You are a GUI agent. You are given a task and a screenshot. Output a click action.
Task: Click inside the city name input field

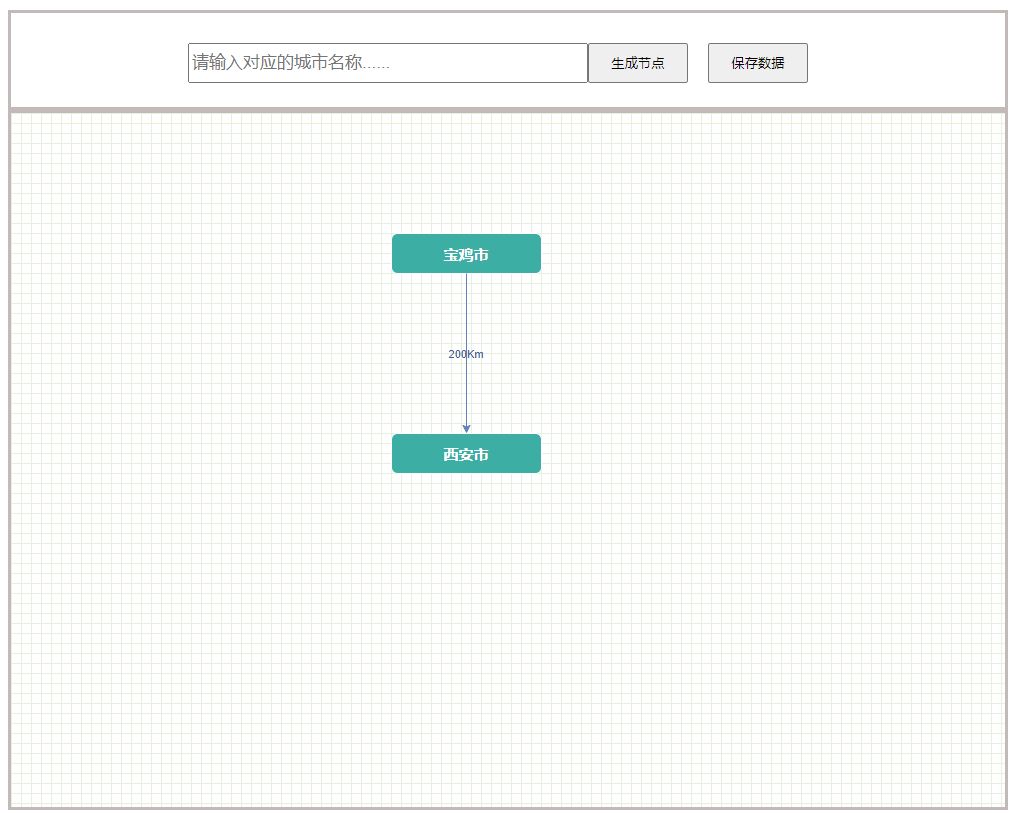pos(388,62)
